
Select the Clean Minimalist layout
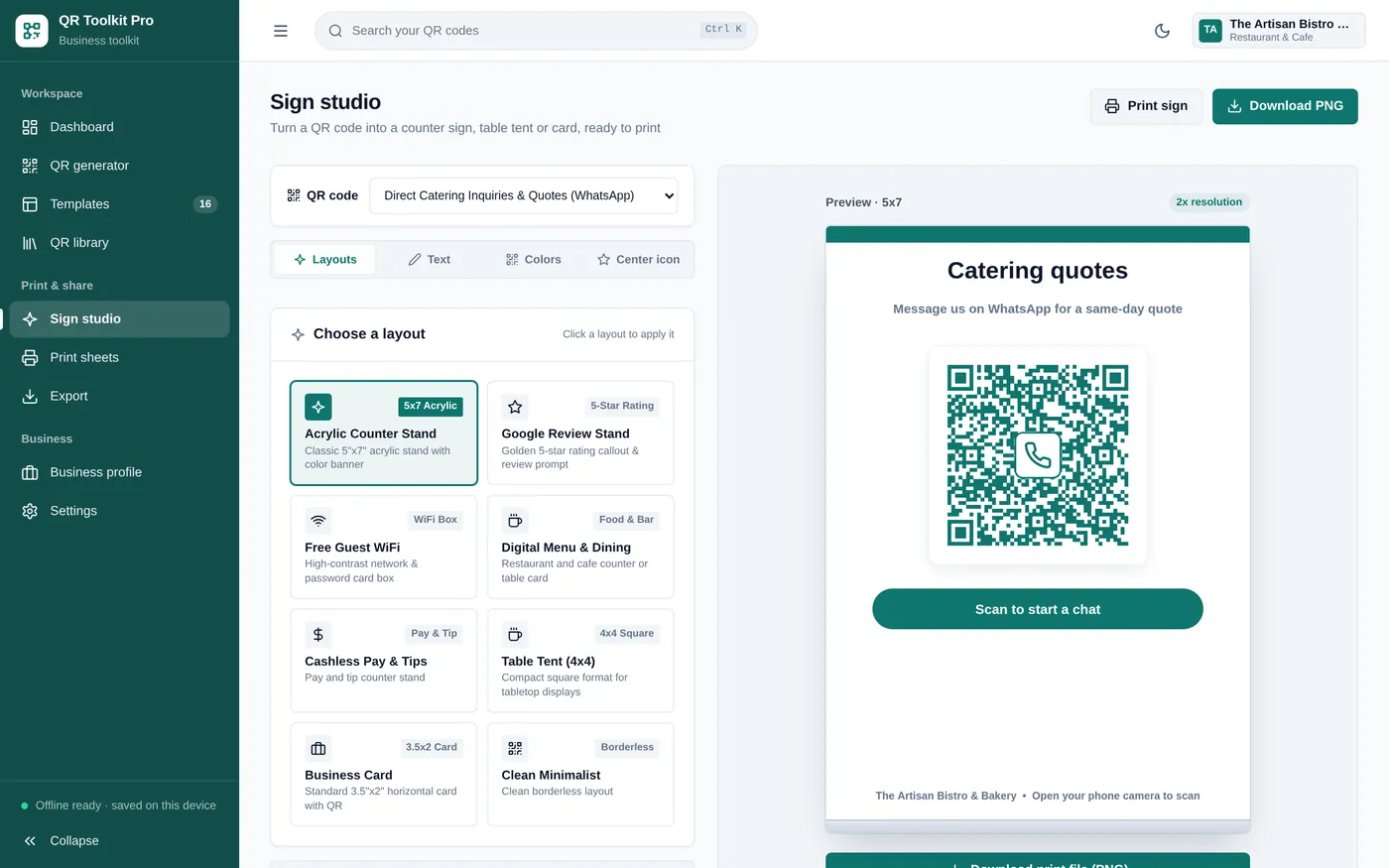pyautogui.click(x=580, y=775)
